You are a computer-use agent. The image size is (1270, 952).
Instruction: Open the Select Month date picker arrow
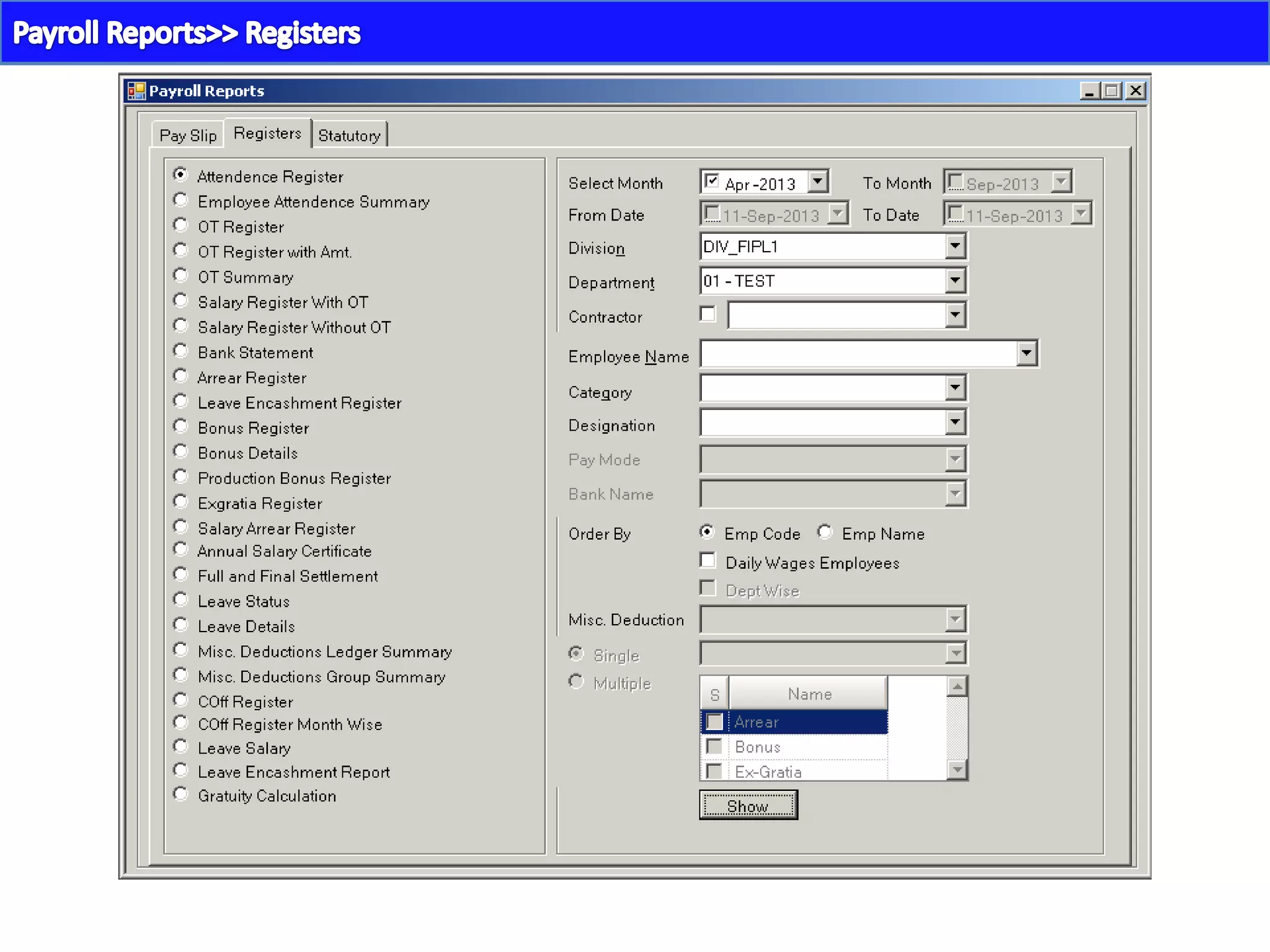tap(818, 182)
